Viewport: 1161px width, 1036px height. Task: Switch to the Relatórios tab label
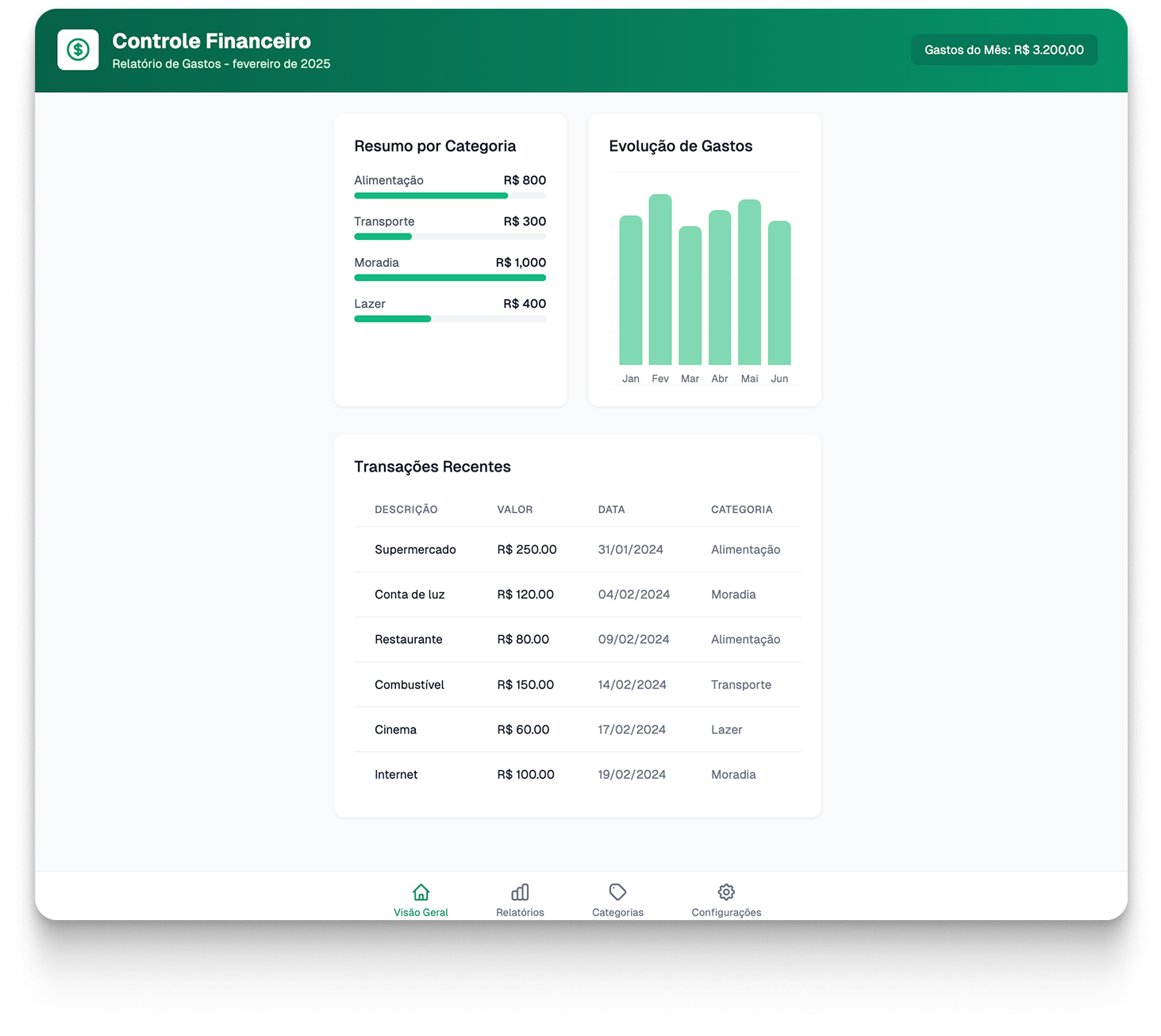coord(520,912)
